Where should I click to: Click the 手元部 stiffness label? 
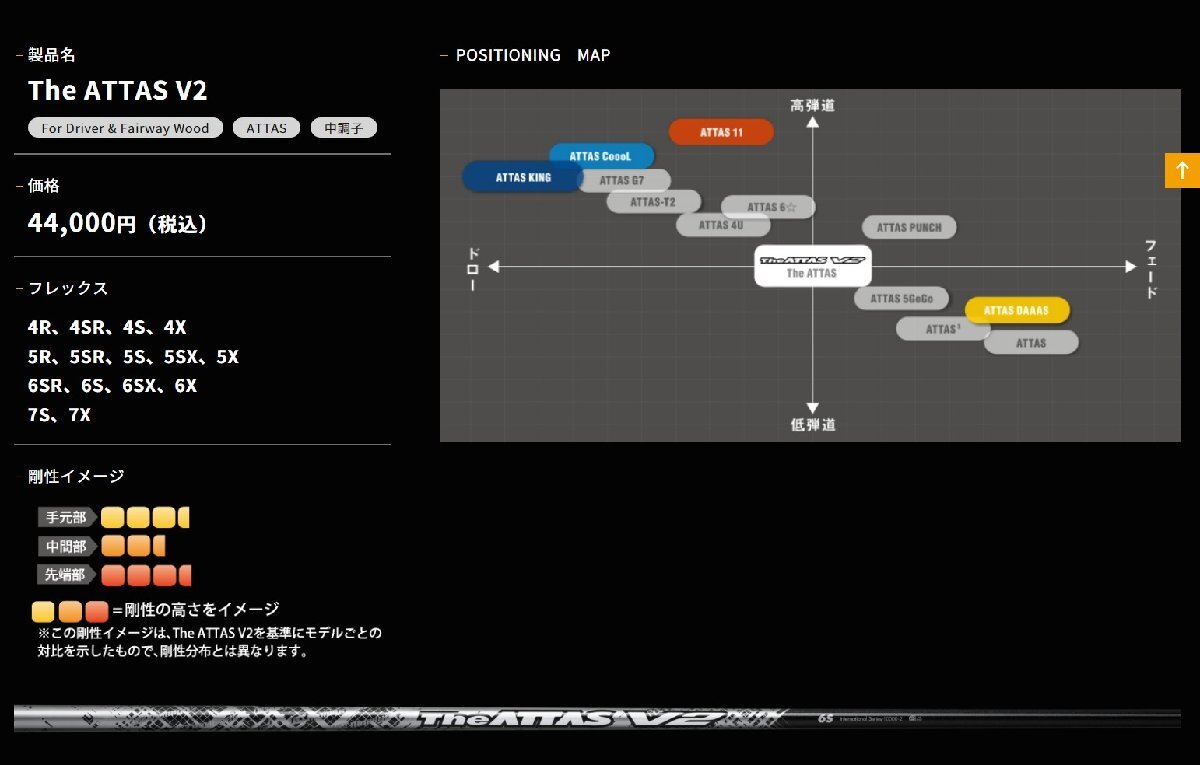[67, 518]
